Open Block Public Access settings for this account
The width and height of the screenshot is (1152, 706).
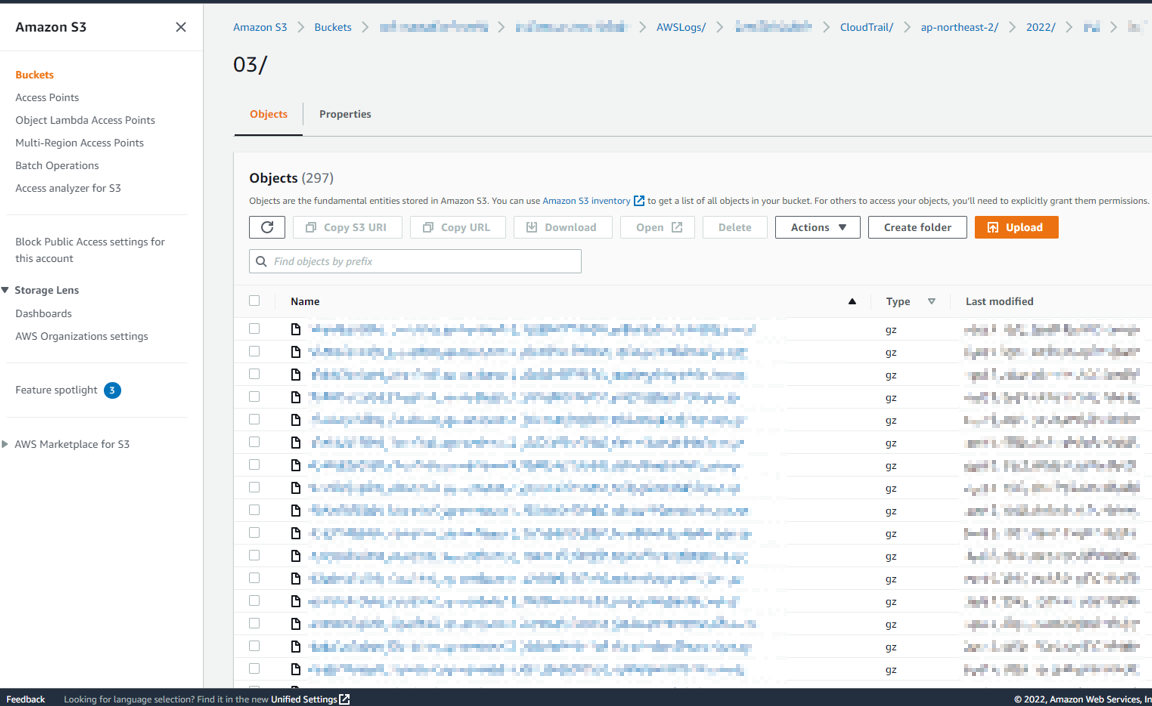click(x=90, y=250)
